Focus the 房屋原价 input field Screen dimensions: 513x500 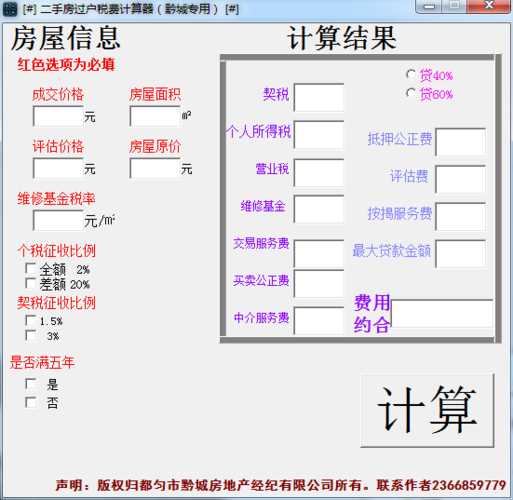[x=155, y=168]
